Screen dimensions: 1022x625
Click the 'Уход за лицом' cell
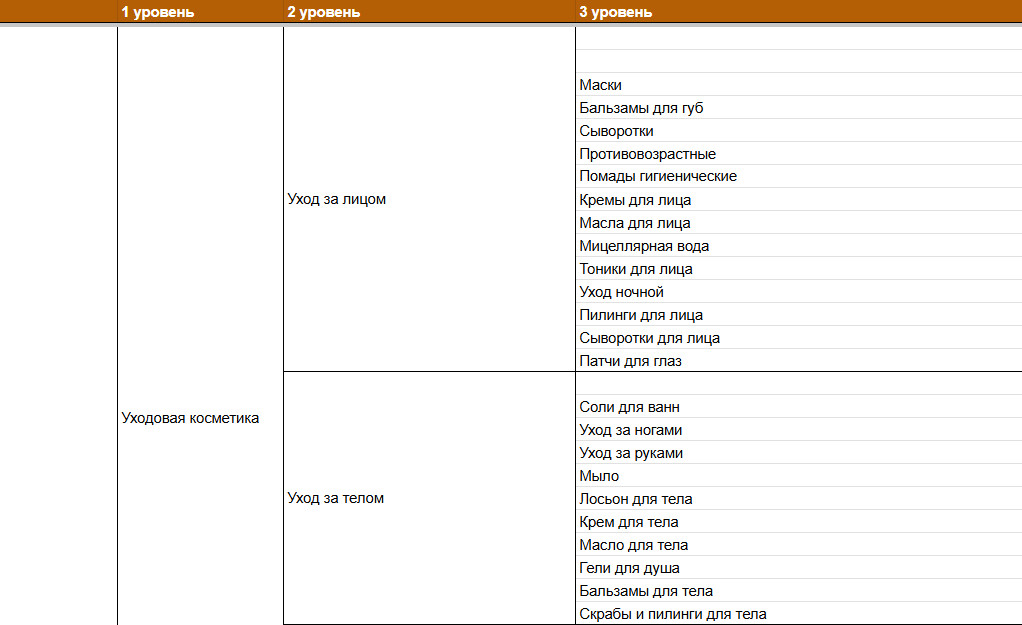click(x=430, y=199)
